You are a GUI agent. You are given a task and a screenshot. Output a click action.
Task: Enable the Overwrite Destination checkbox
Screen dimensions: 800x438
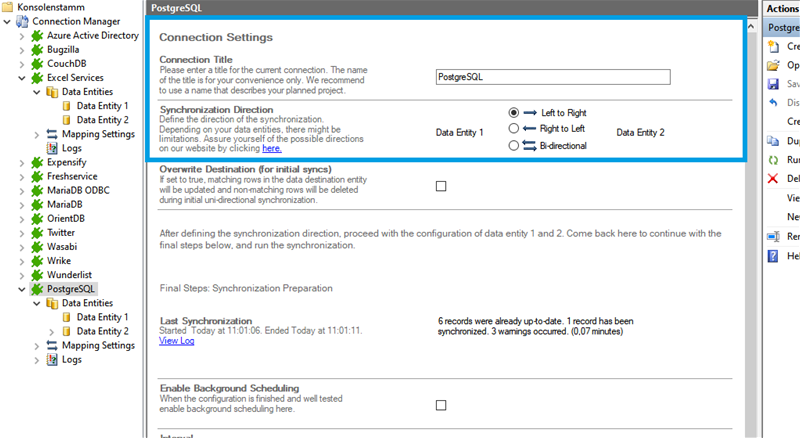[441, 186]
